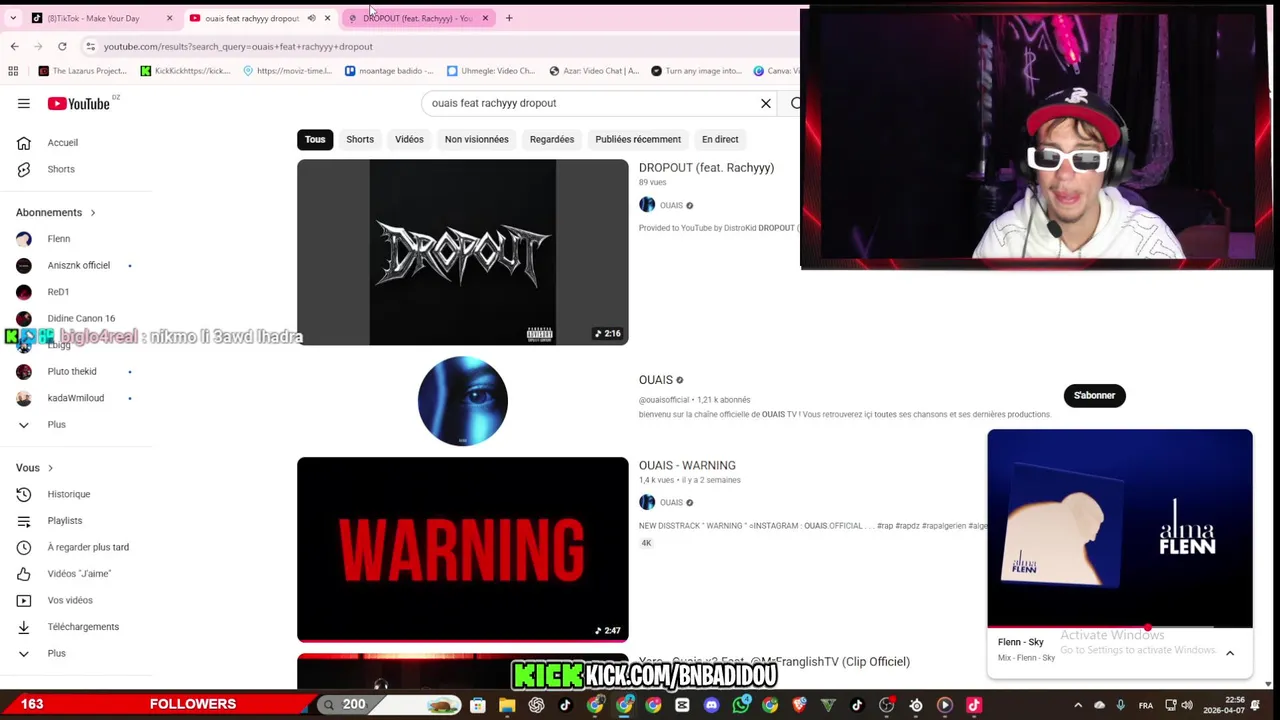This screenshot has width=1280, height=720.
Task: Select the Regardées filter chip
Action: tap(552, 139)
